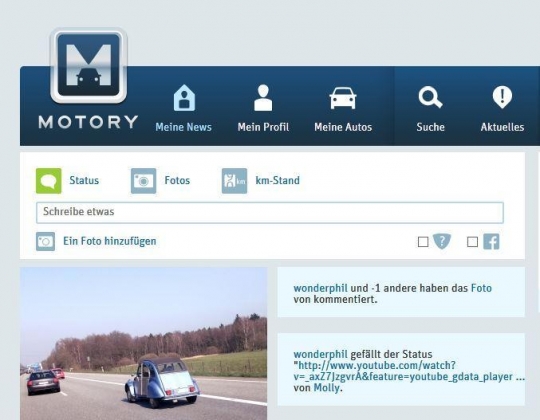Click Ein Foto hinzufügen link
The width and height of the screenshot is (540, 420).
[110, 241]
